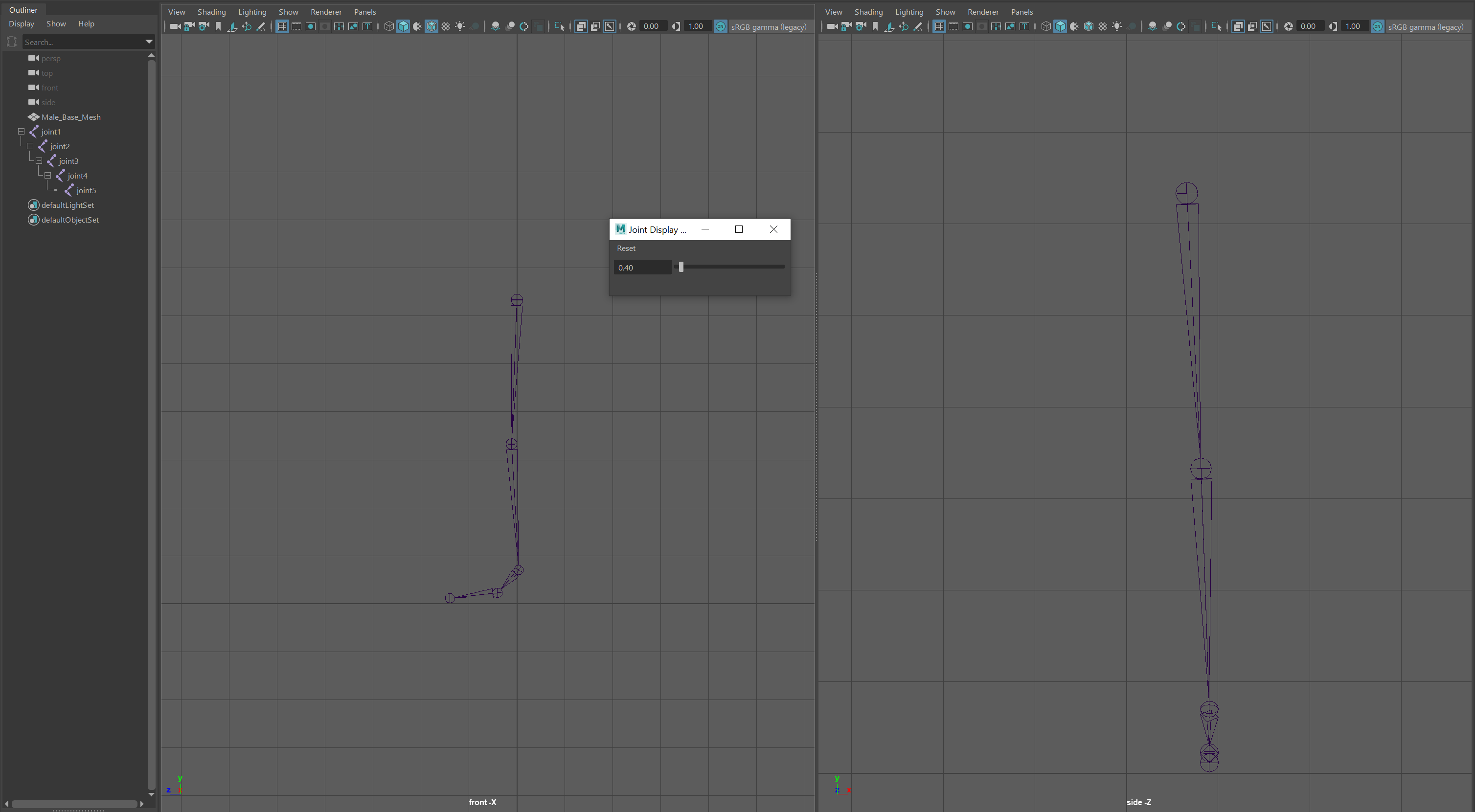
Task: Click film gate icon in side viewport toolbar
Action: pos(953,26)
